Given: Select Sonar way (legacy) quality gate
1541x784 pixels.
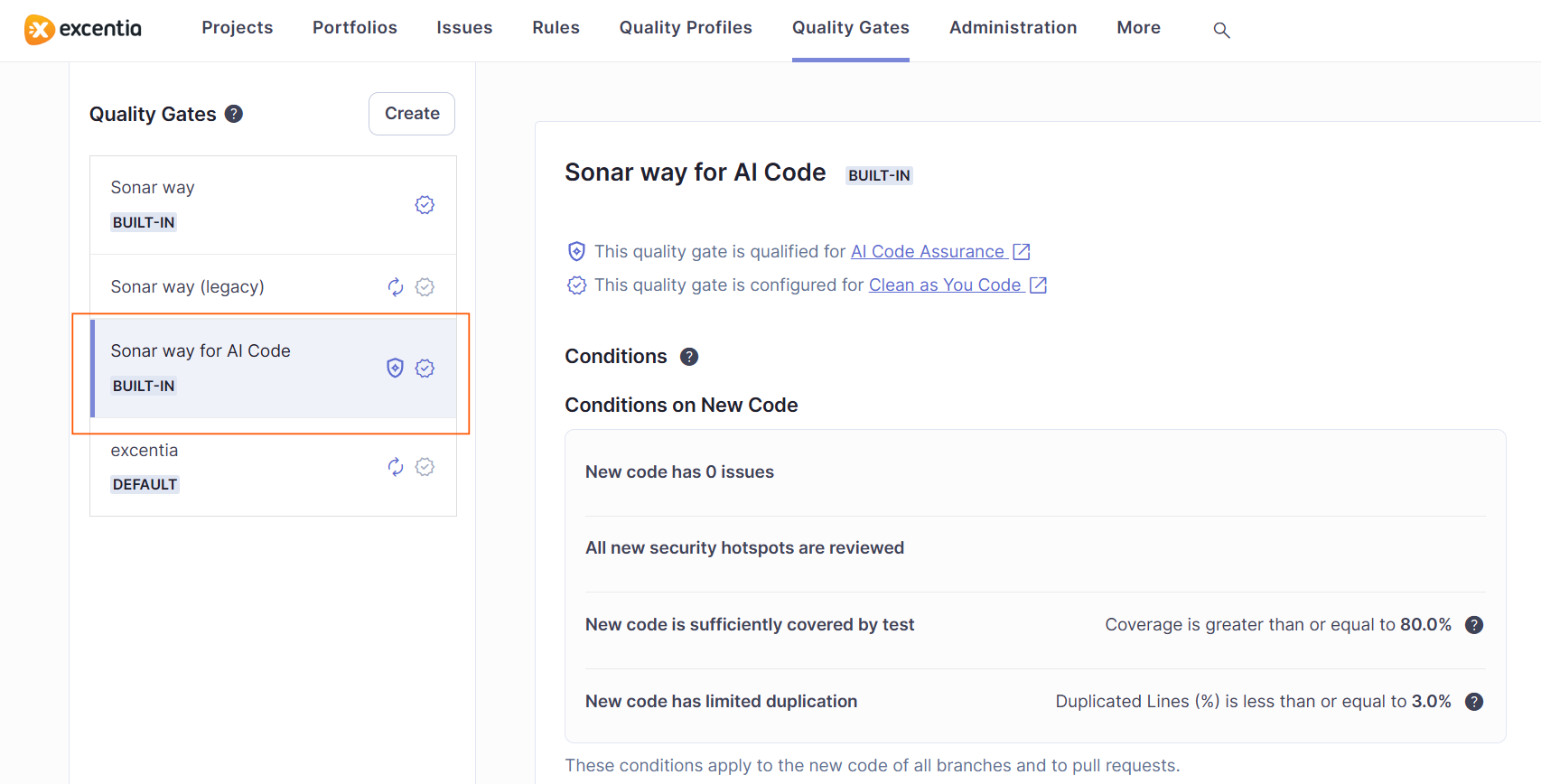Looking at the screenshot, I should (x=273, y=286).
